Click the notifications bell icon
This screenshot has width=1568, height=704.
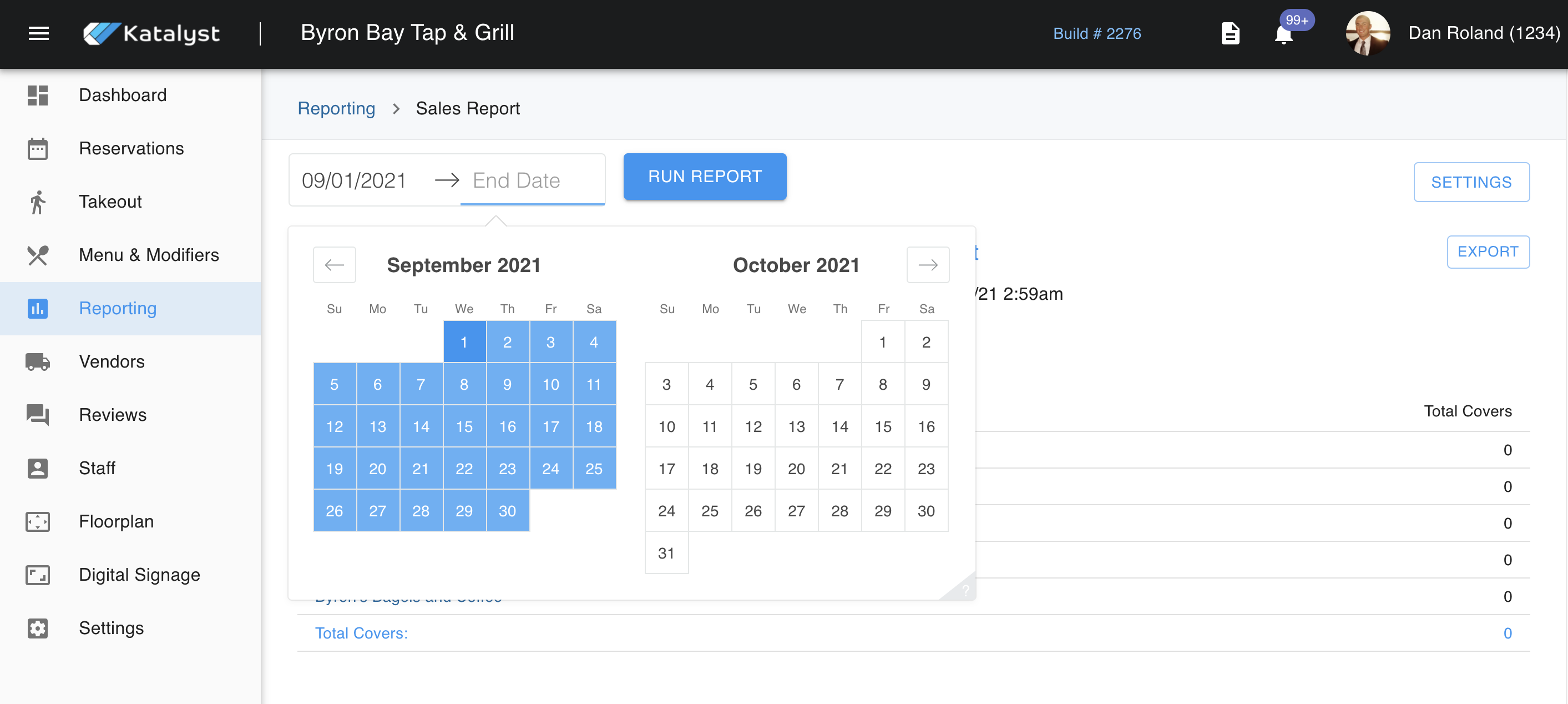coord(1283,35)
